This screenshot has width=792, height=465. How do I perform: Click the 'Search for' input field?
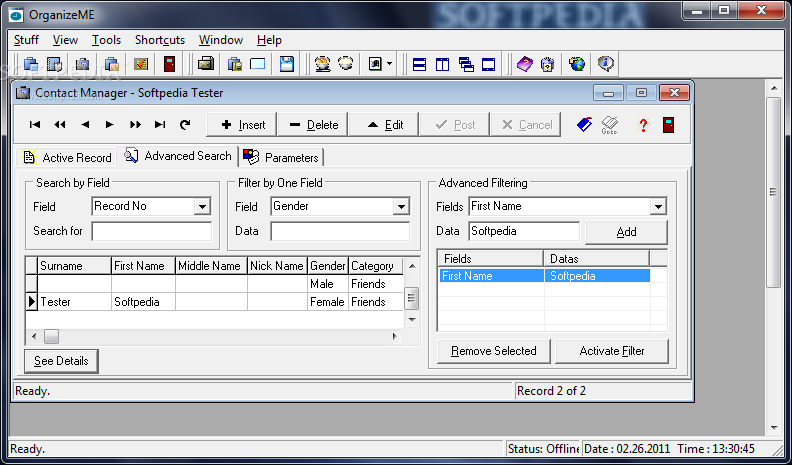(152, 231)
